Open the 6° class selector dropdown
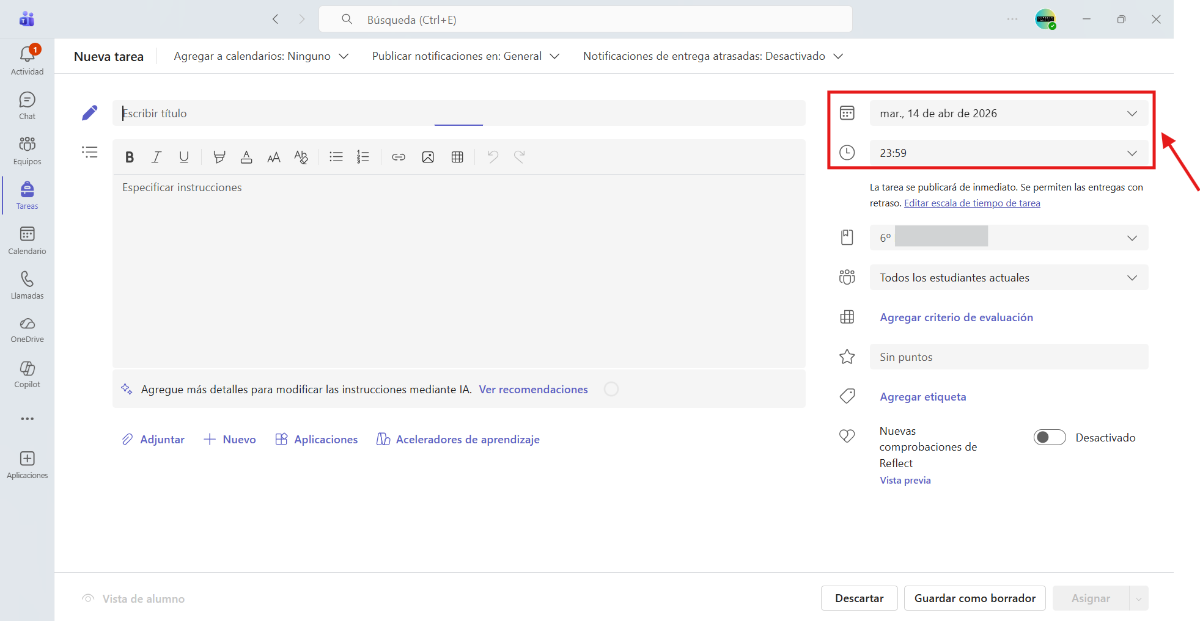The image size is (1200, 621). pyautogui.click(x=1009, y=238)
